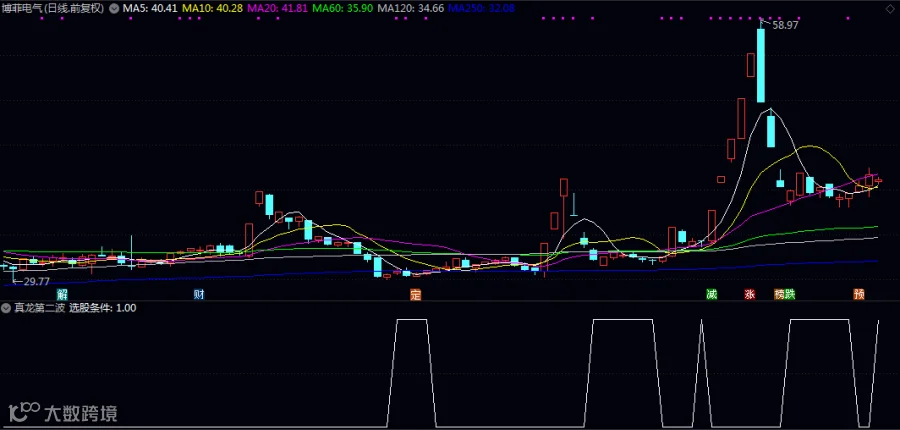This screenshot has width=900, height=430.
Task: Click the 财 financial report marker
Action: click(199, 295)
